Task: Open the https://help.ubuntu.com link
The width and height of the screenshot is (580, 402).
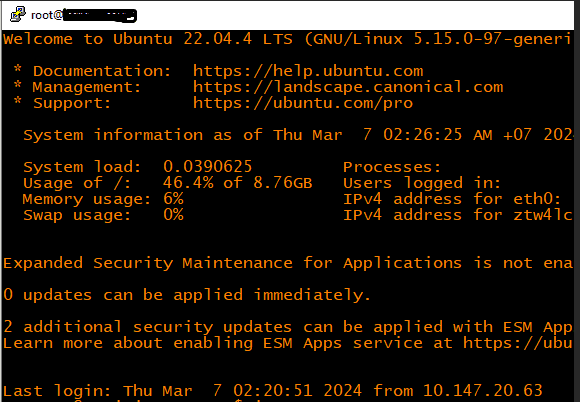Action: (x=308, y=71)
